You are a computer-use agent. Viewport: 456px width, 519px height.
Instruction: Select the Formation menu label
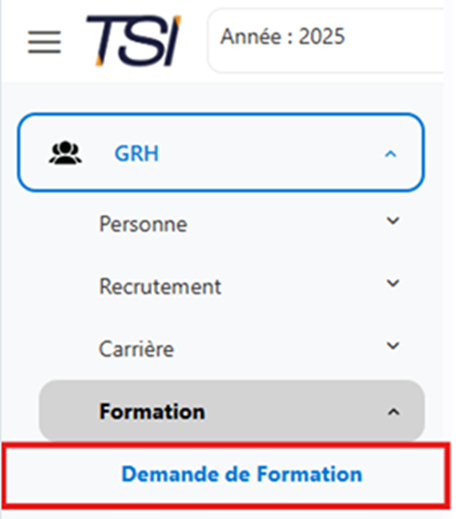pyautogui.click(x=152, y=411)
